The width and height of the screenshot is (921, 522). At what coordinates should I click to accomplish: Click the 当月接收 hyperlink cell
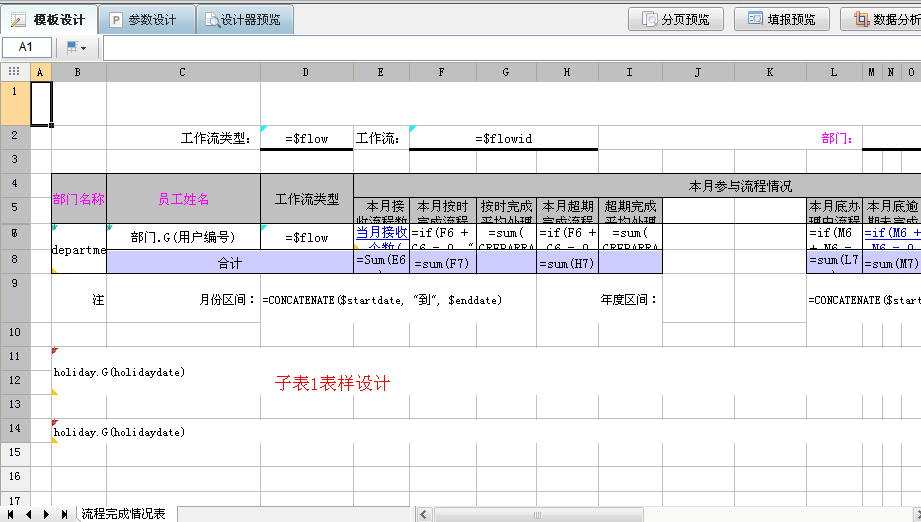point(381,237)
